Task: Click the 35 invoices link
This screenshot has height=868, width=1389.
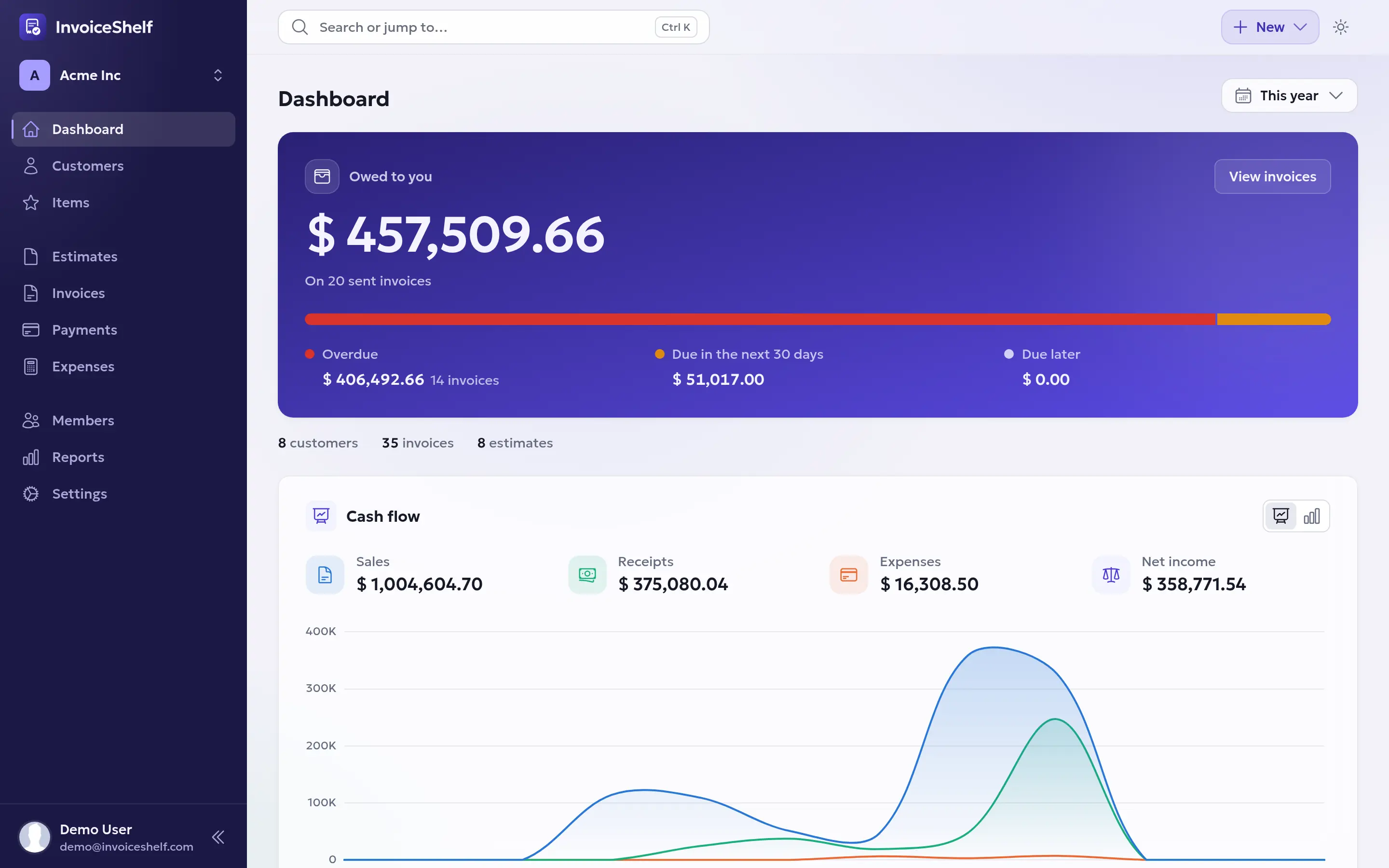Action: point(418,443)
